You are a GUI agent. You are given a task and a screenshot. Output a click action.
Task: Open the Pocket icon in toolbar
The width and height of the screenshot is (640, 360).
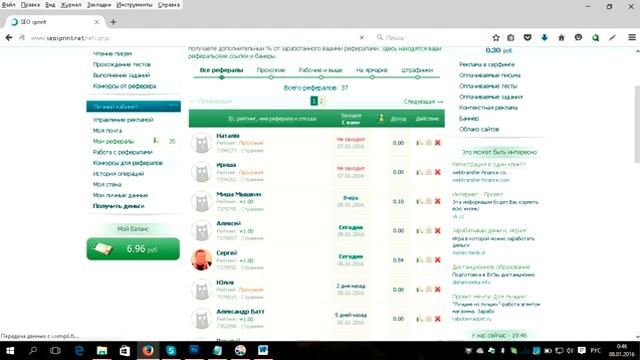point(527,38)
